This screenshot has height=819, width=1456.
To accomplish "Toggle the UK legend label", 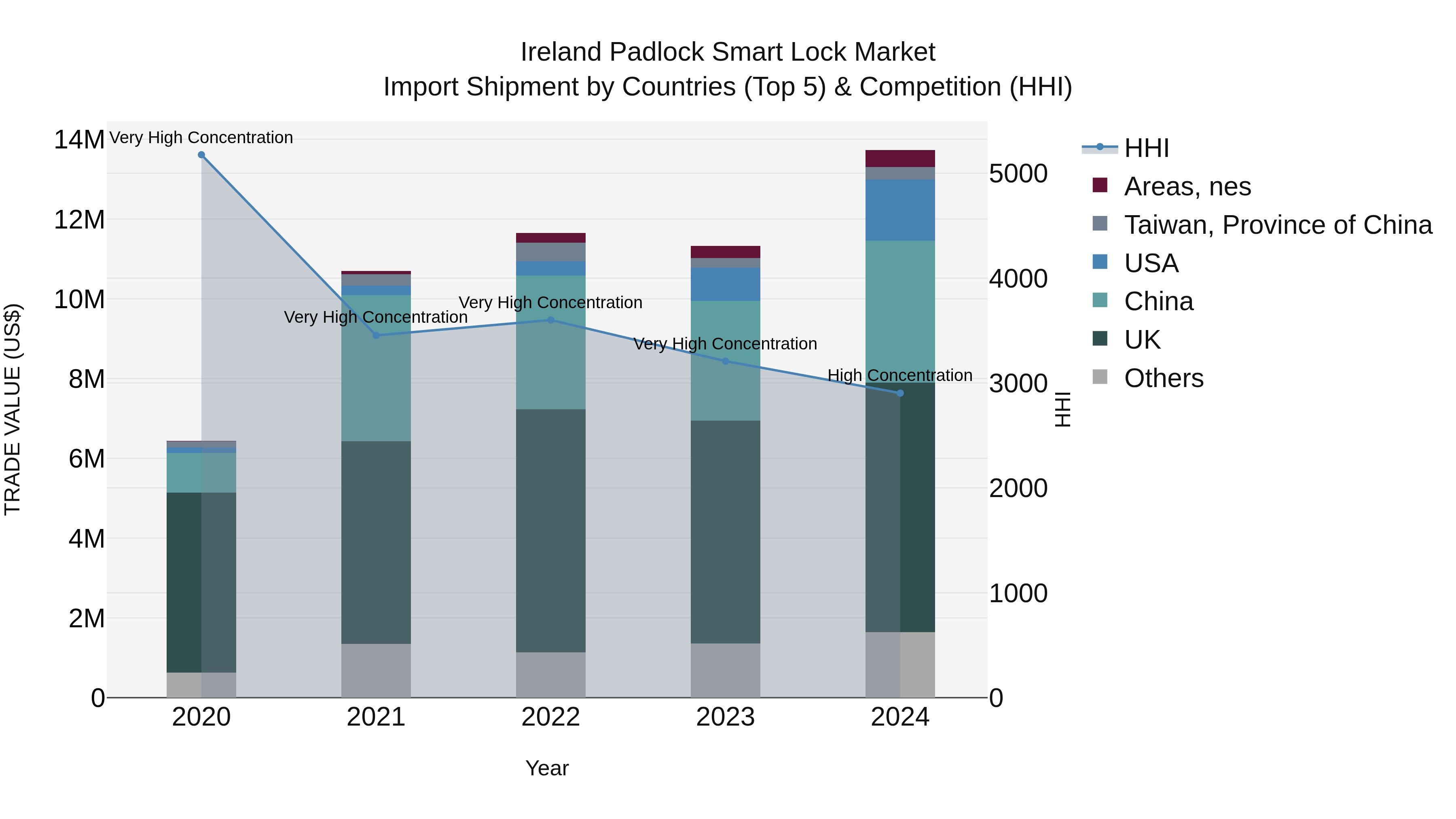I will click(x=1142, y=340).
